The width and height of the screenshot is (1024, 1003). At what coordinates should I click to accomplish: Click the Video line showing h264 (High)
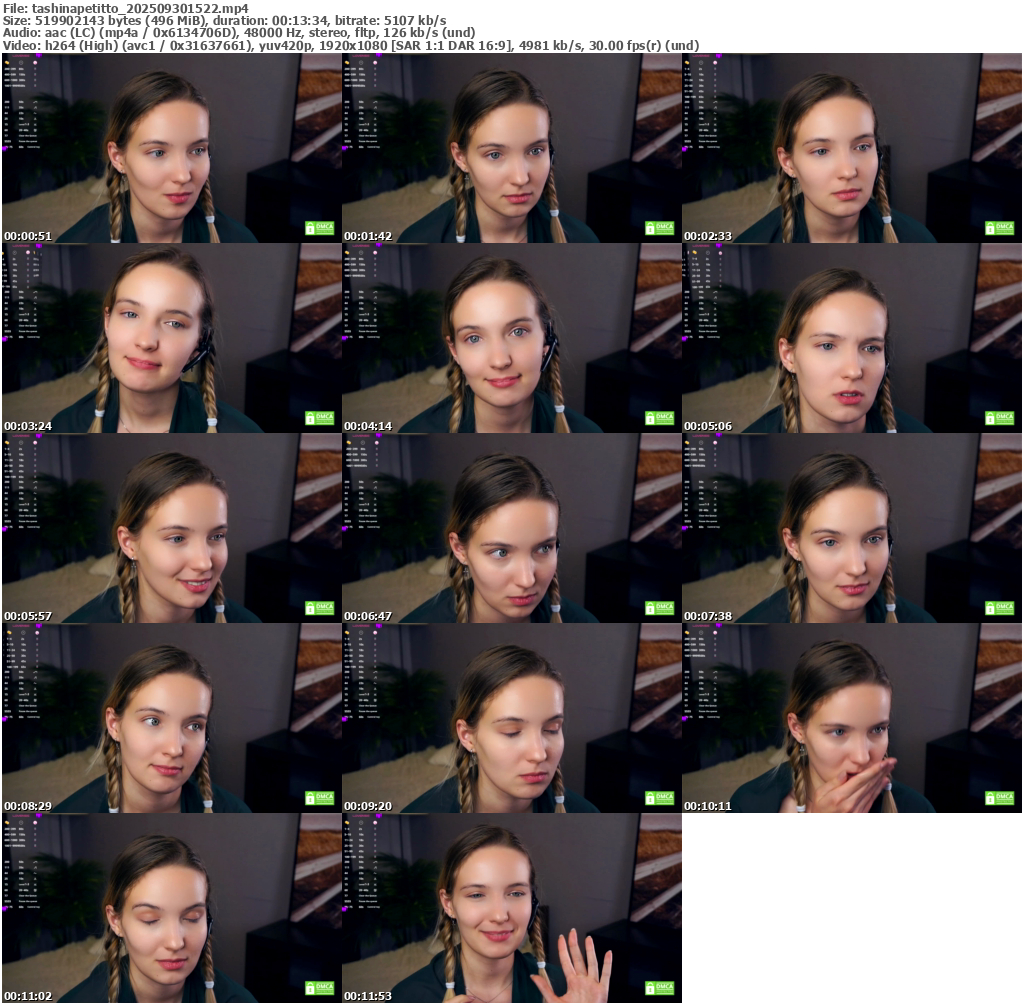351,46
